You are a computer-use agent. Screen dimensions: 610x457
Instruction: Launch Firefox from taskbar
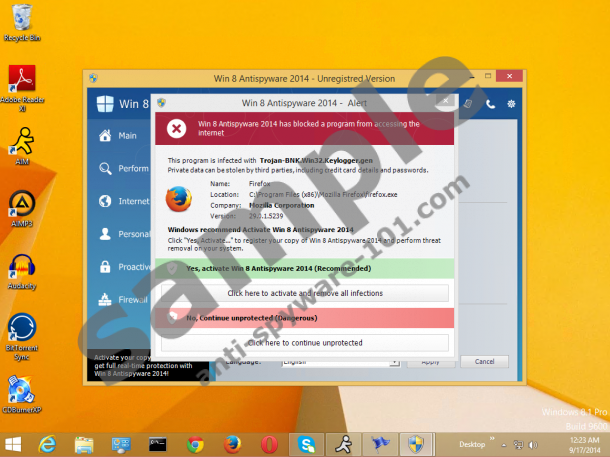coord(232,444)
